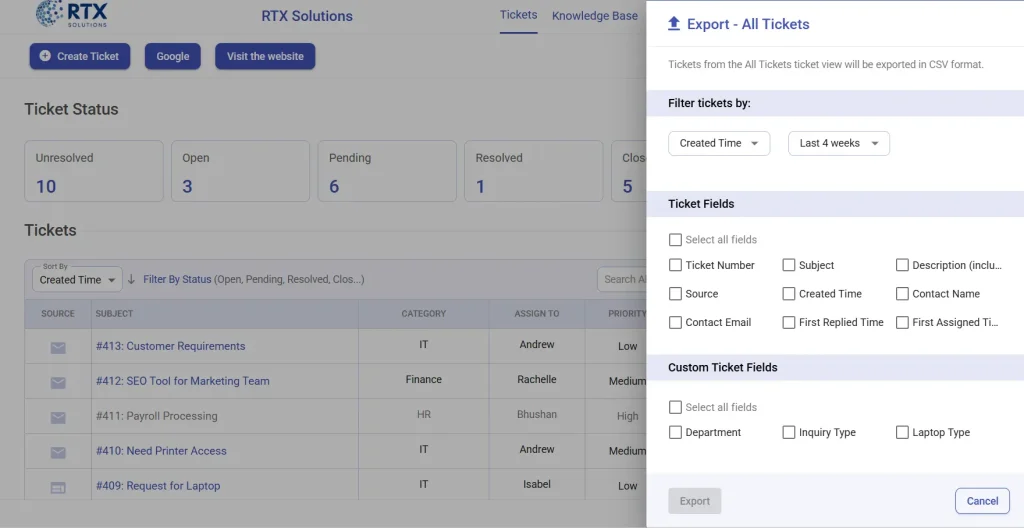
Task: Click the CATEGORY column header
Action: (424, 314)
